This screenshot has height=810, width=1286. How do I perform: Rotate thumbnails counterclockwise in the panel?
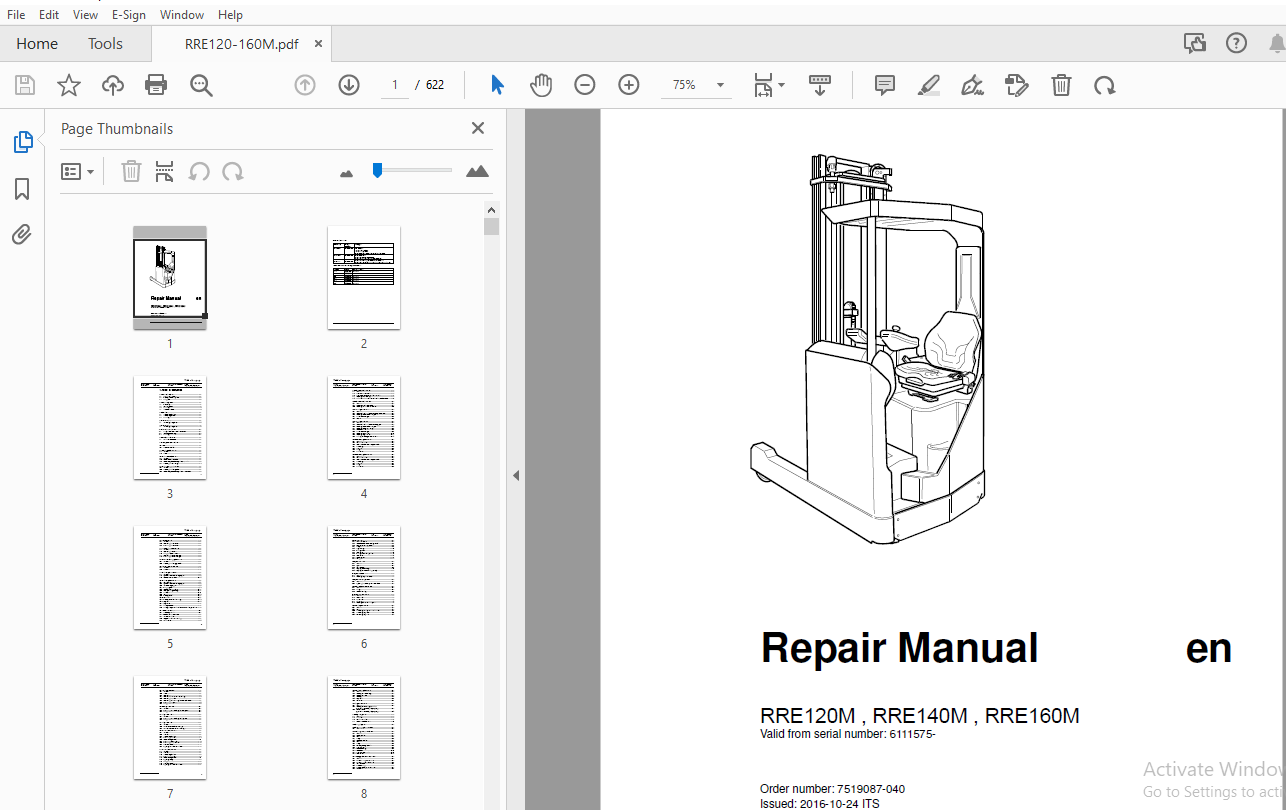click(x=199, y=172)
